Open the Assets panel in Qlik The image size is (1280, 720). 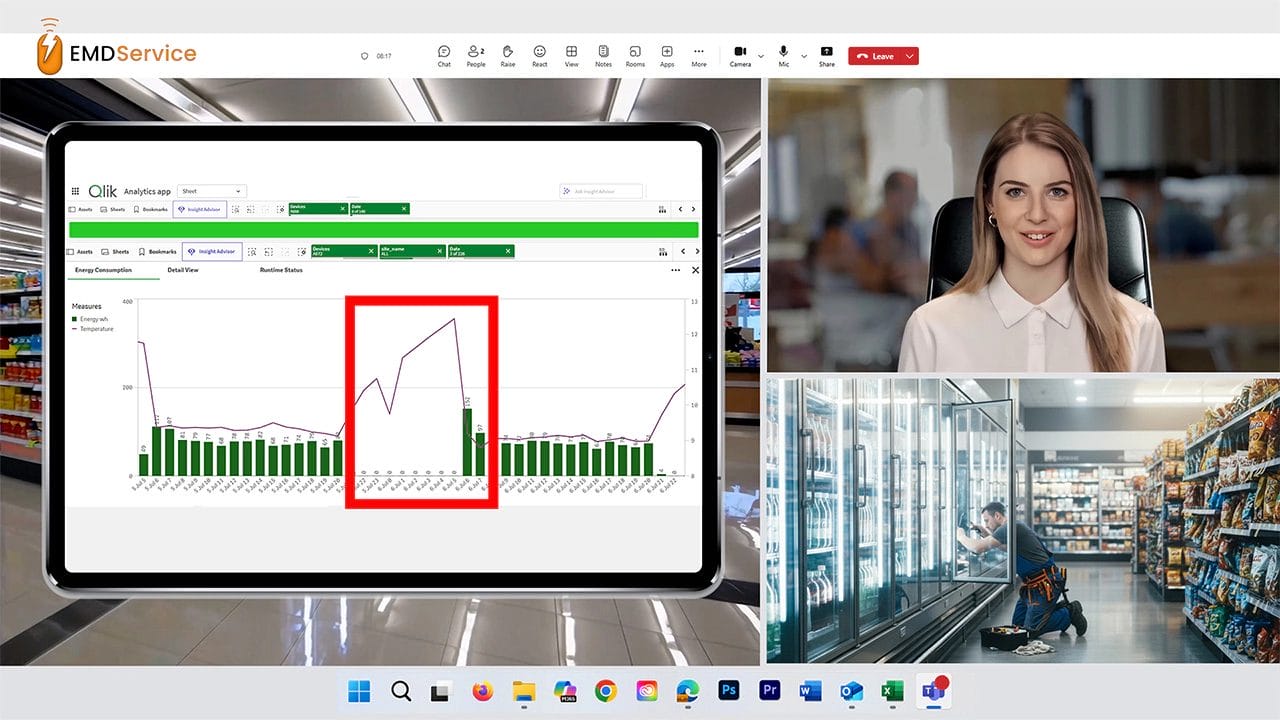[84, 251]
